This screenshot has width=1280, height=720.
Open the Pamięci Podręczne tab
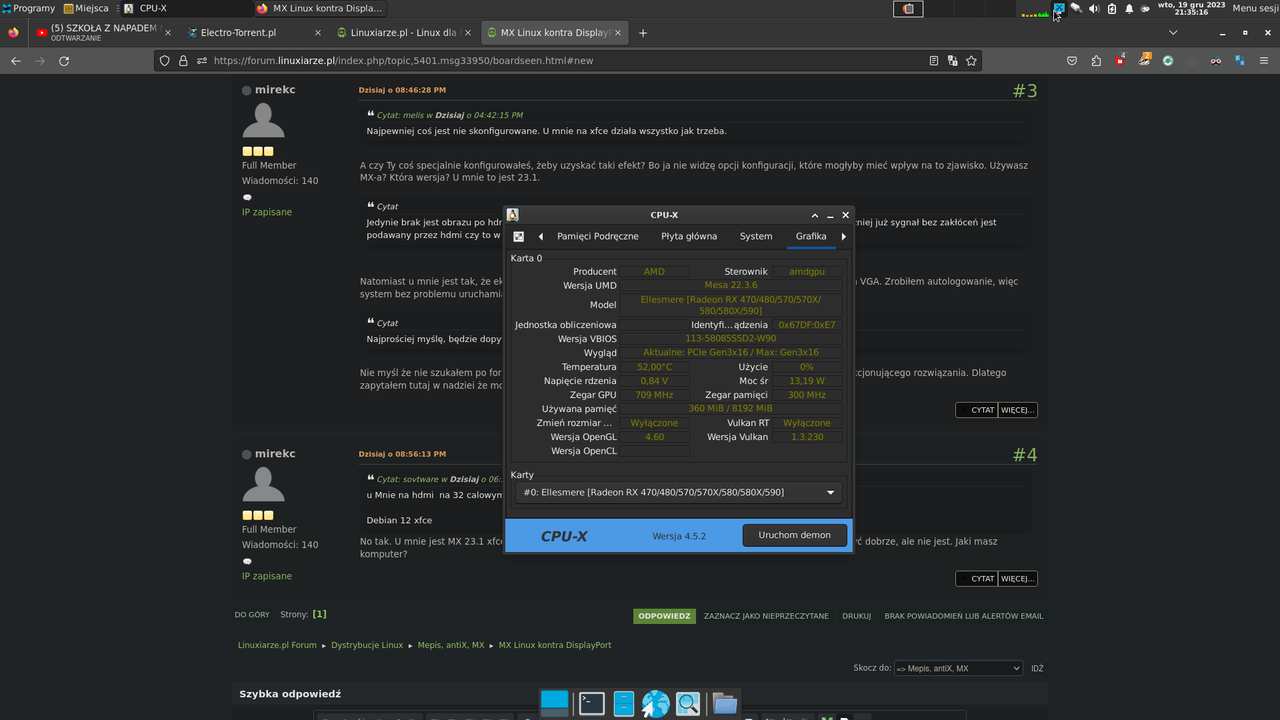(598, 237)
